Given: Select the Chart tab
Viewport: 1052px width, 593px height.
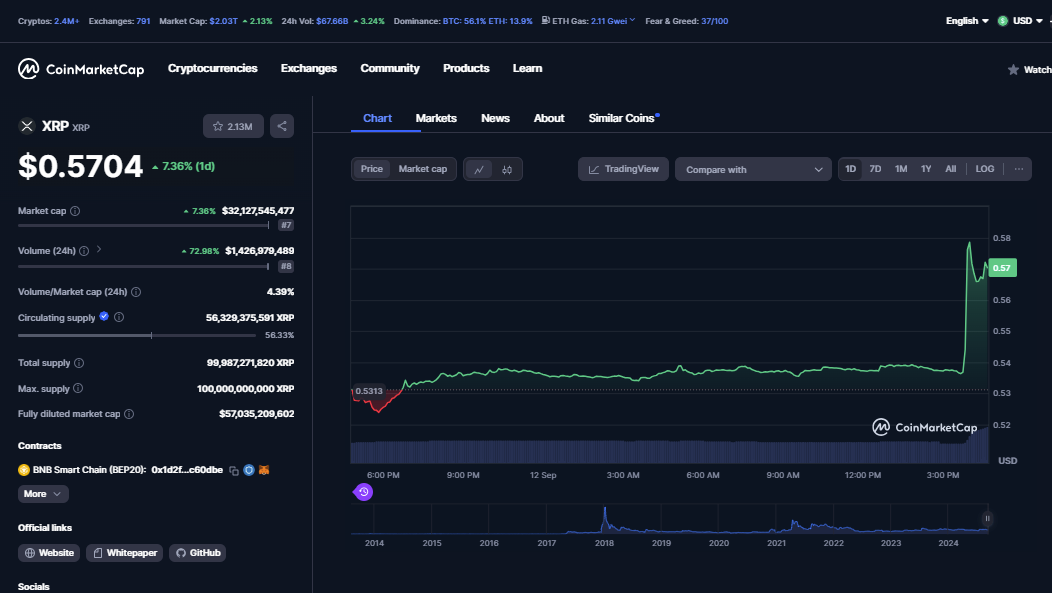Looking at the screenshot, I should point(377,118).
